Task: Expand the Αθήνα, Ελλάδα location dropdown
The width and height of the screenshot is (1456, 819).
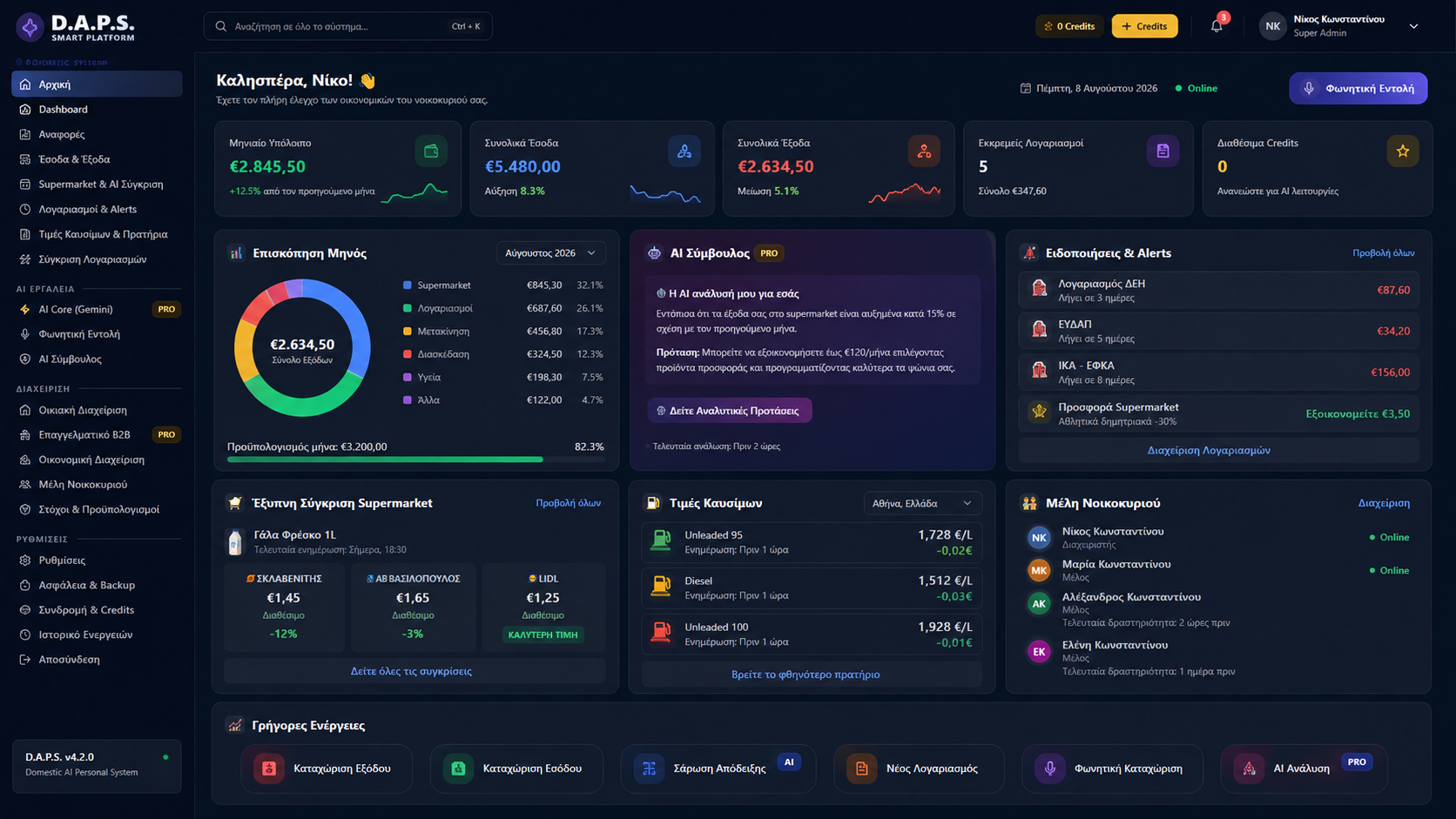Action: coord(923,503)
